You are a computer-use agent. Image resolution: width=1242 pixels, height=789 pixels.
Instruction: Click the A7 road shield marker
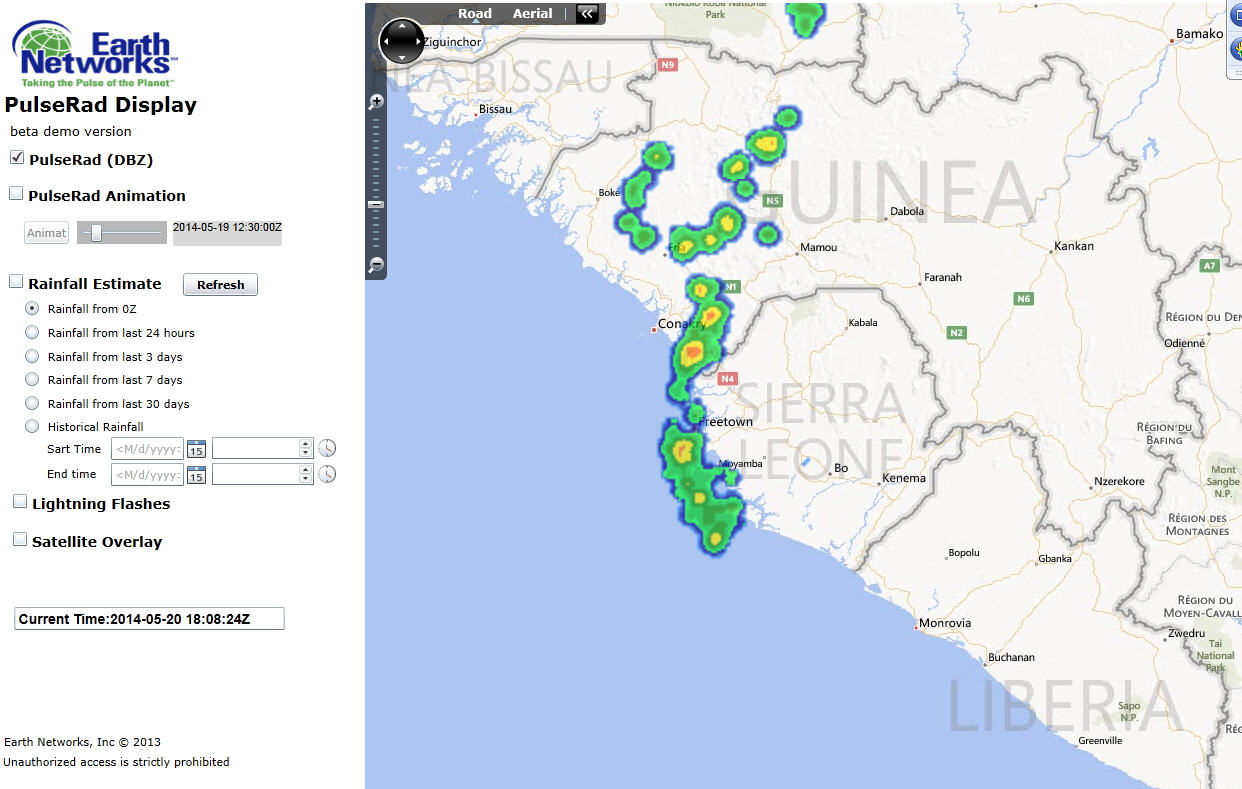point(1210,266)
